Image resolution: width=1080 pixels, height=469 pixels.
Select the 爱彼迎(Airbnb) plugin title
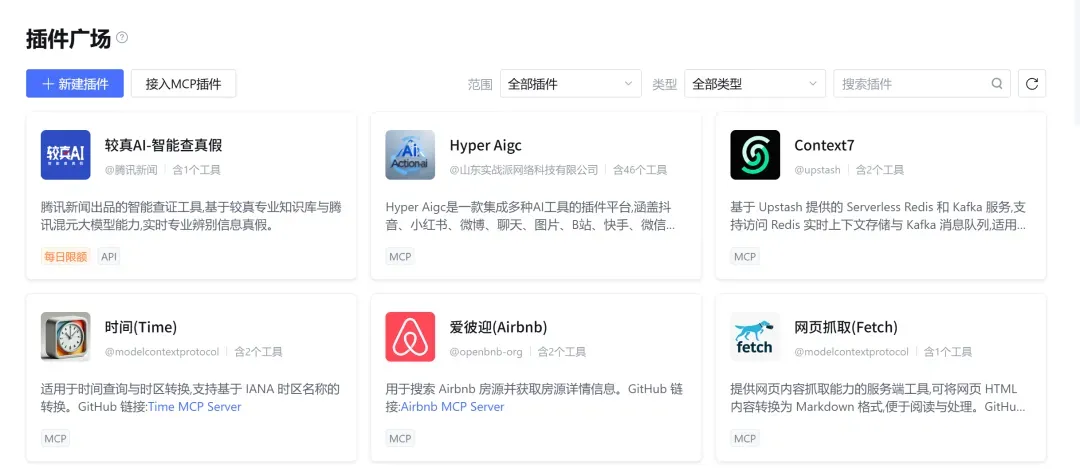click(x=498, y=327)
